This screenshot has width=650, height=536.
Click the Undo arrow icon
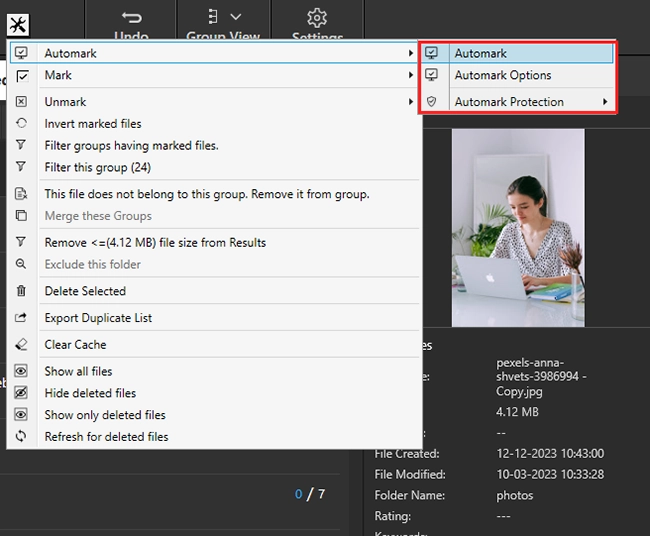click(132, 17)
